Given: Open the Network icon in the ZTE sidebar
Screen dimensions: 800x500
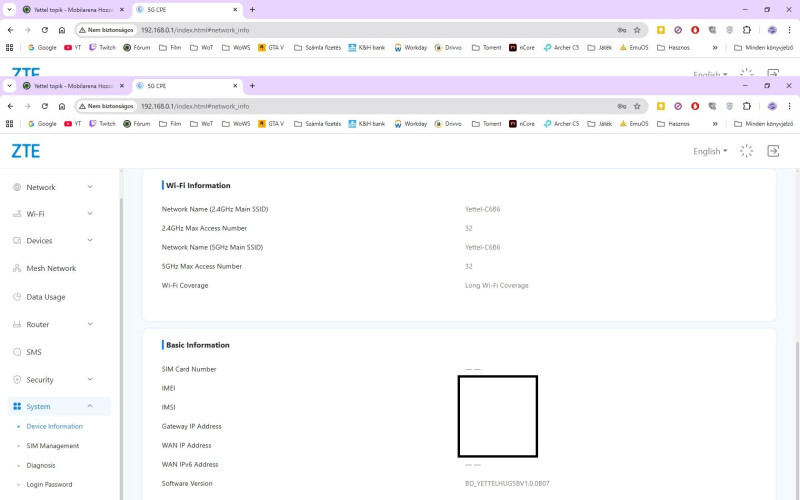Looking at the screenshot, I should click(x=17, y=187).
